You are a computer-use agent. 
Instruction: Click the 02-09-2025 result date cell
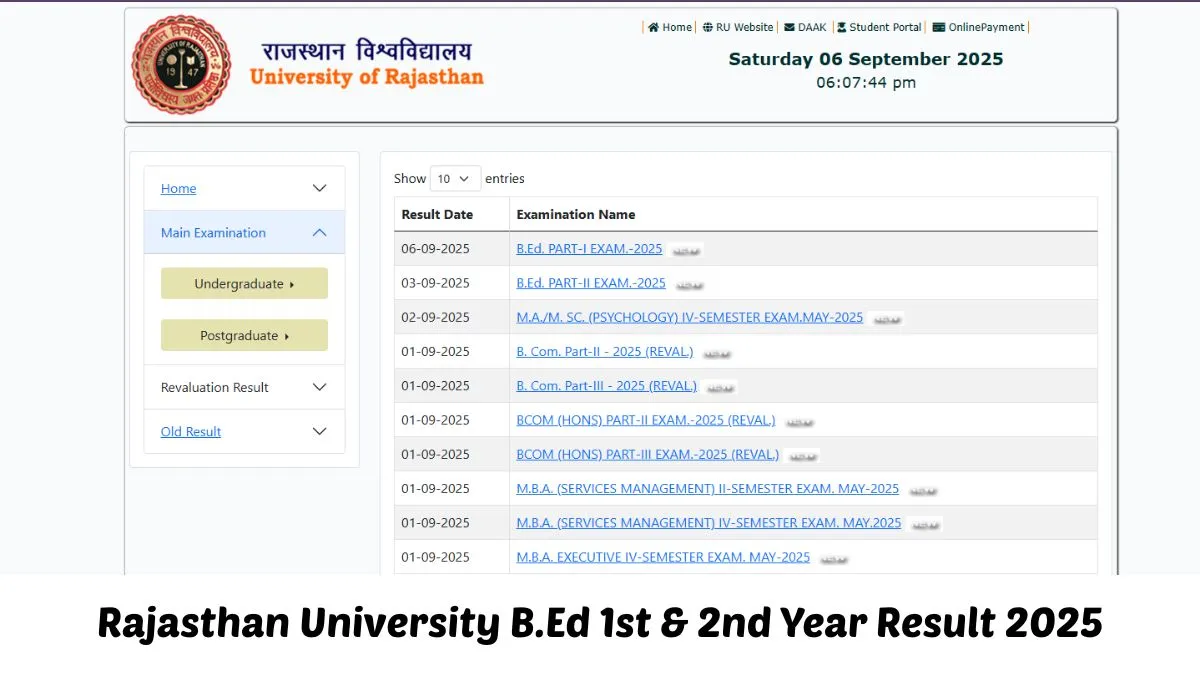tap(452, 317)
